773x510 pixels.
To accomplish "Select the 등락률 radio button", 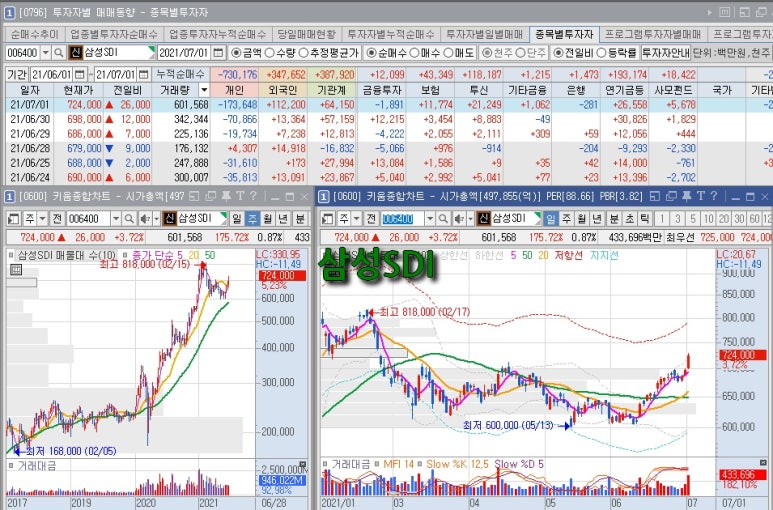I will [x=601, y=52].
